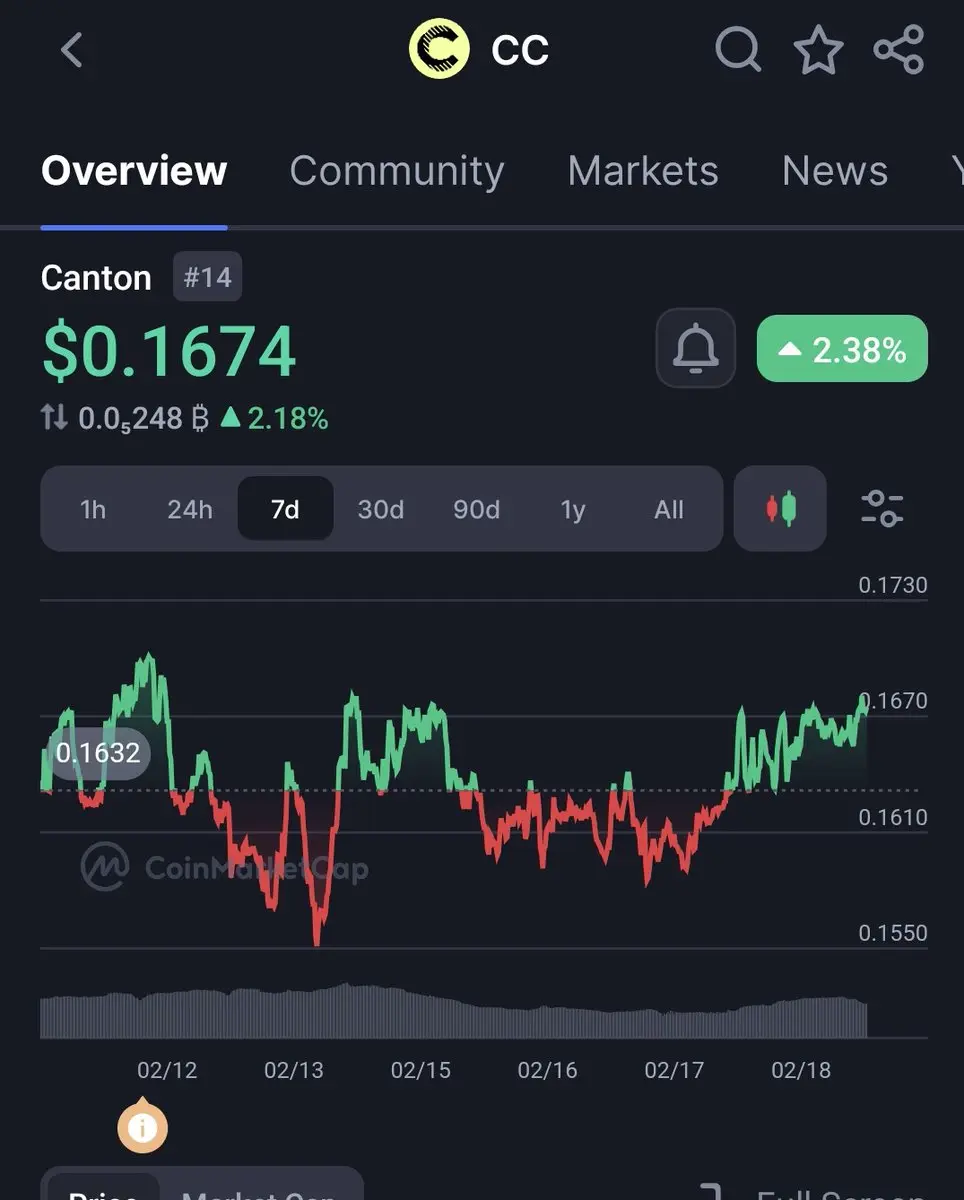Tap the 0.1610 axis price label
The width and height of the screenshot is (964, 1200).
point(893,817)
